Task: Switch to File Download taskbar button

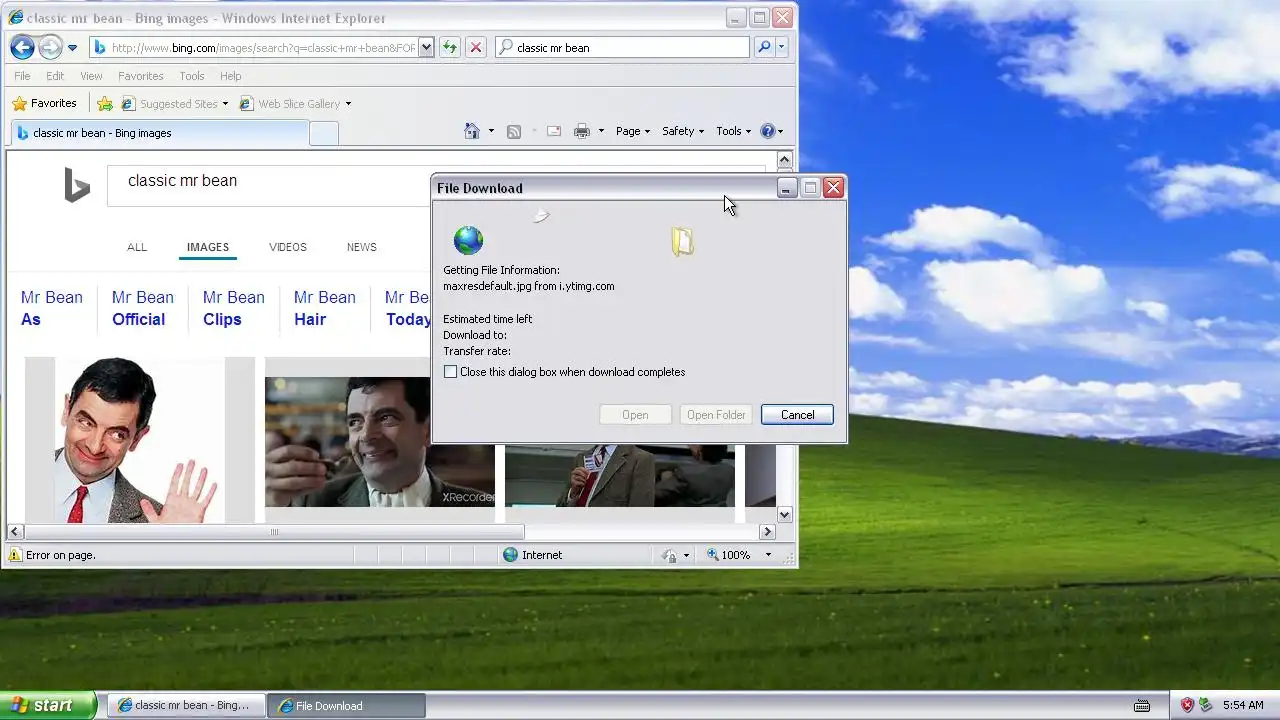Action: coord(347,705)
